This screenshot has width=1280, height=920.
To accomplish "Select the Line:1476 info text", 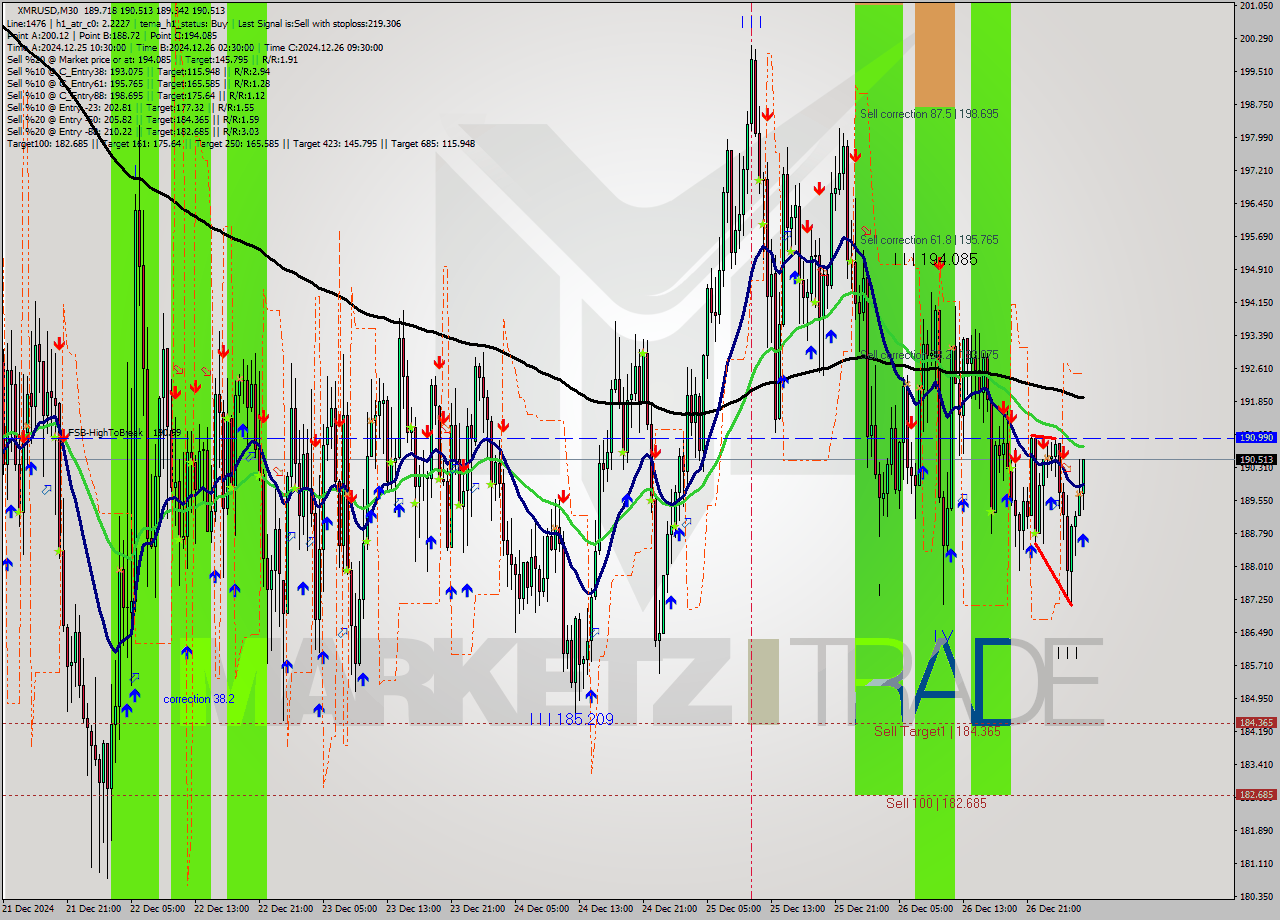I will [x=25, y=22].
